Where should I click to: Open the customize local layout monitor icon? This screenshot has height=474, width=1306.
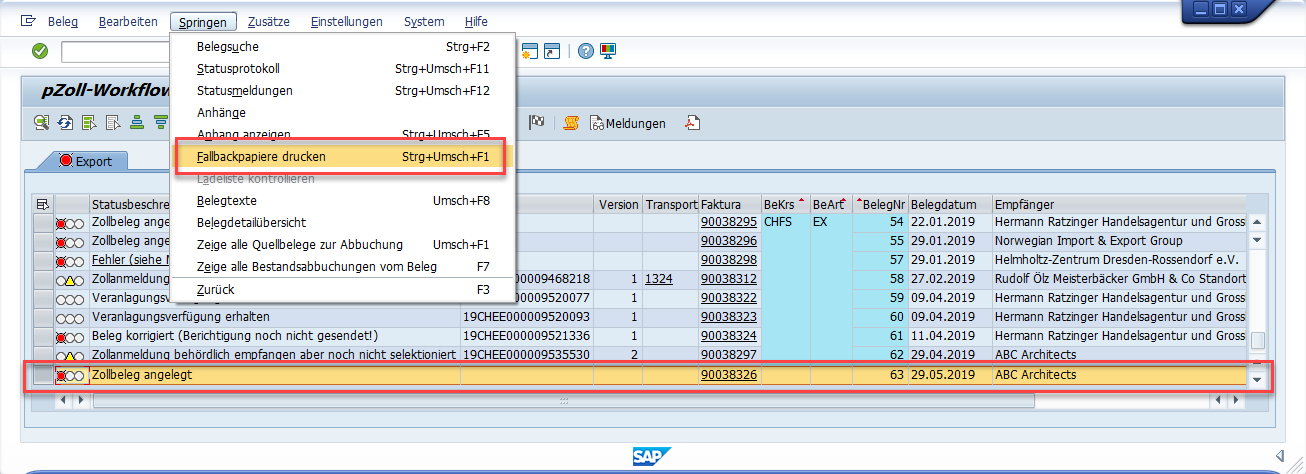pos(608,51)
